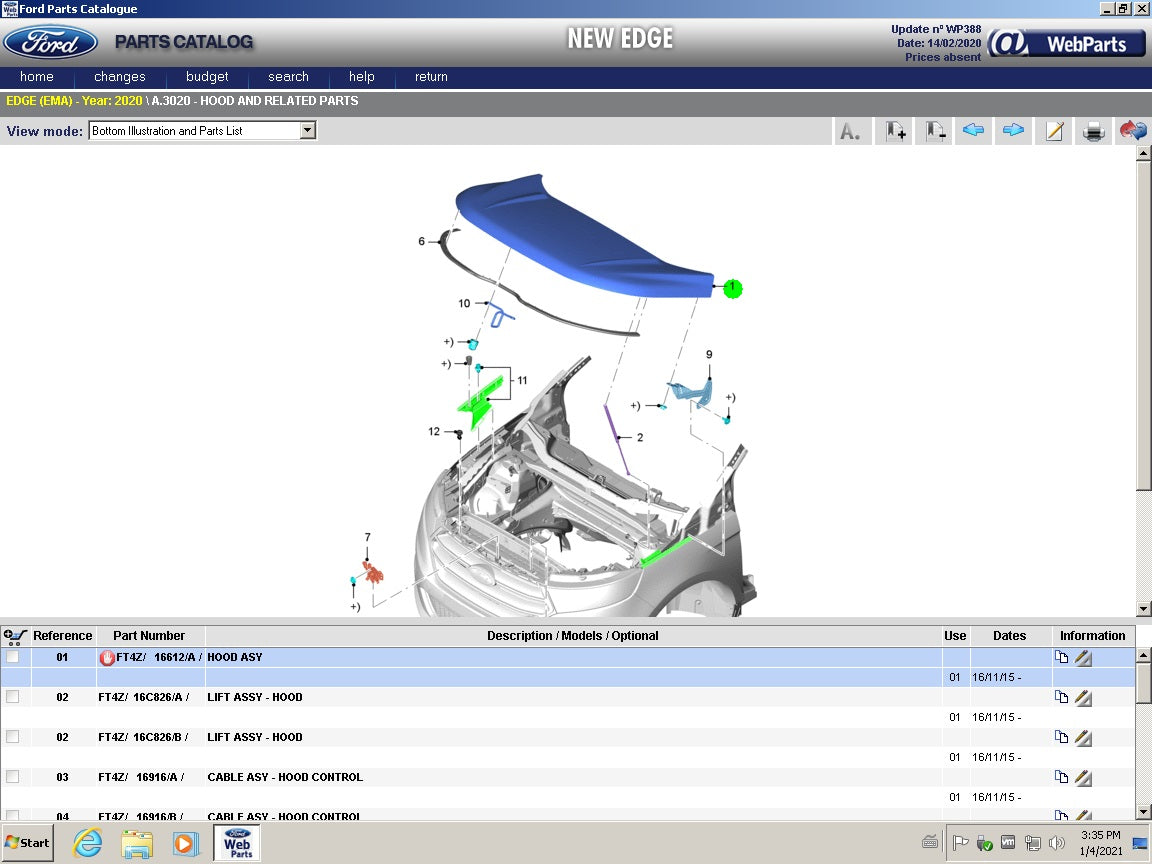Click the cart icon in table header
1152x864 pixels.
coord(15,636)
